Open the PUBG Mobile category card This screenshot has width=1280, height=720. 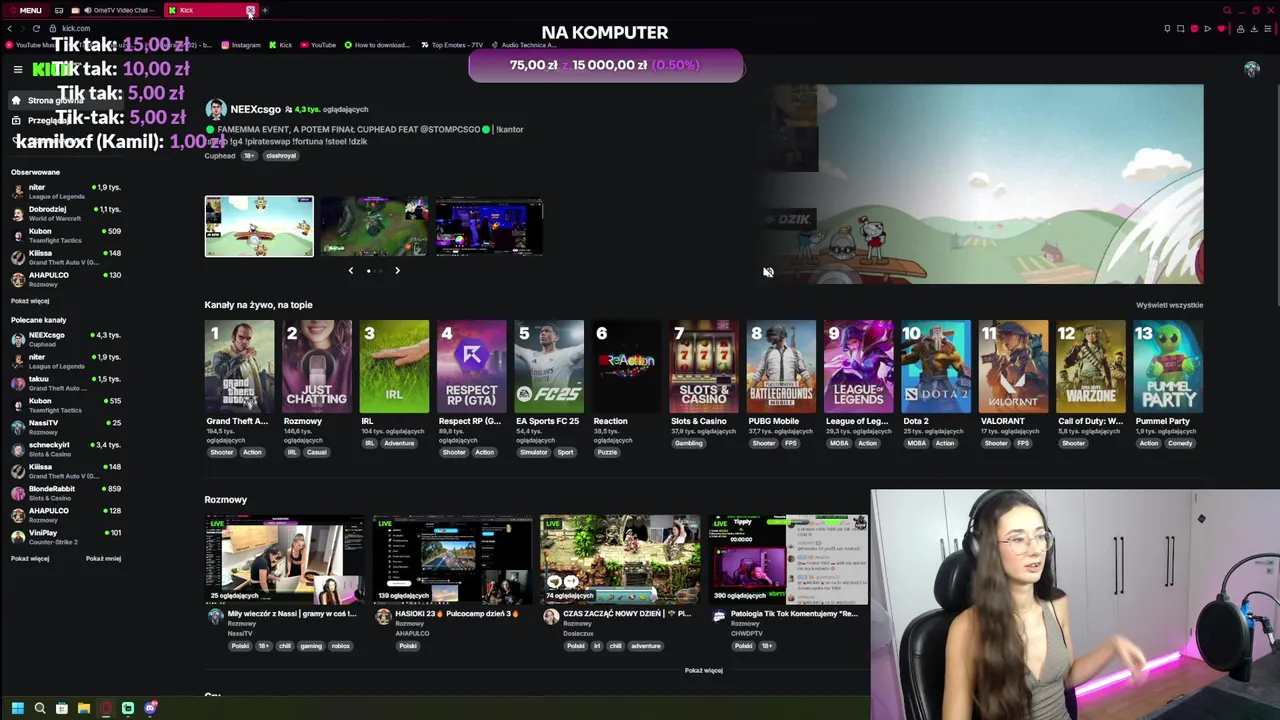point(781,366)
